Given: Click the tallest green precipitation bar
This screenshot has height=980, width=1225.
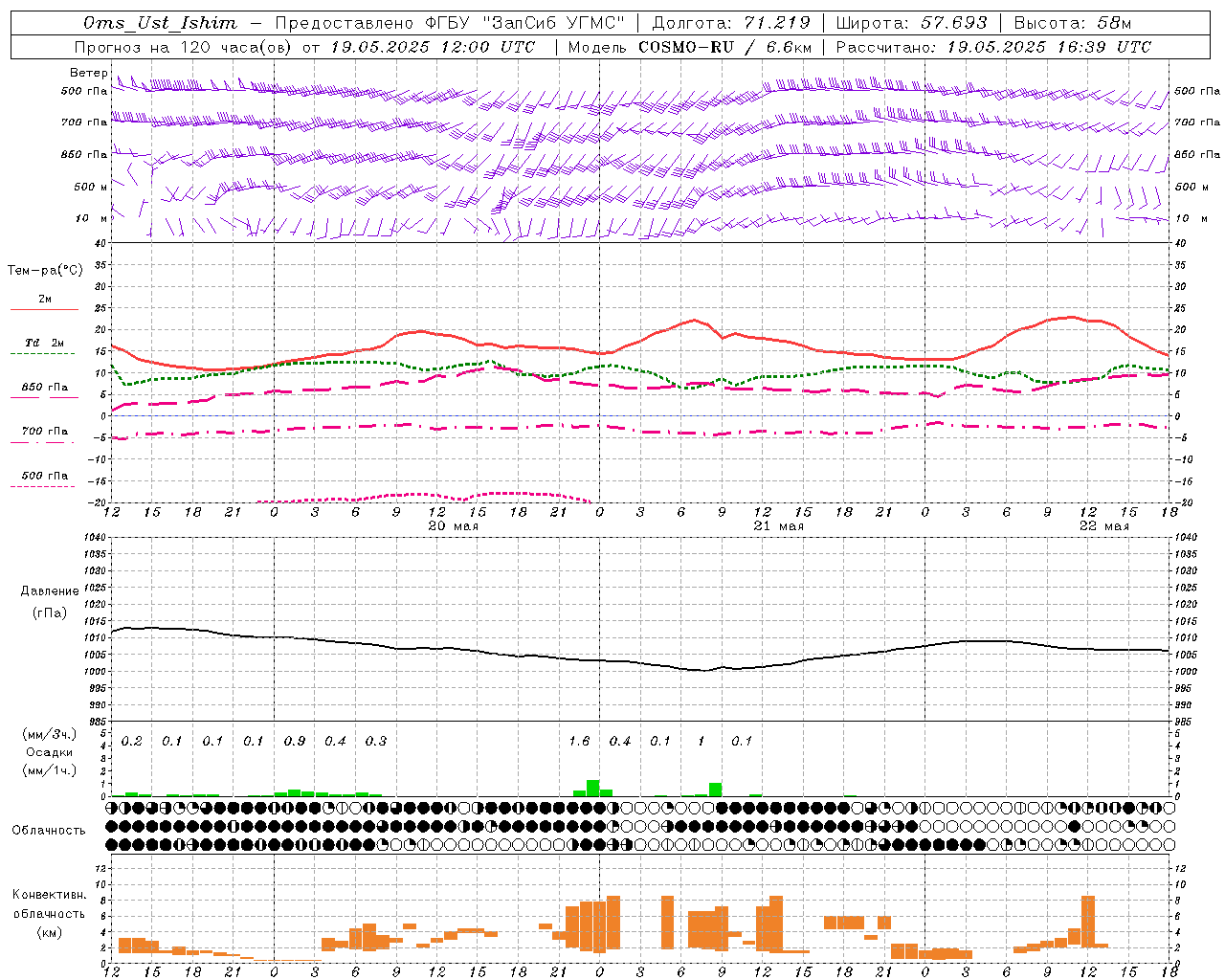Looking at the screenshot, I should click(593, 788).
